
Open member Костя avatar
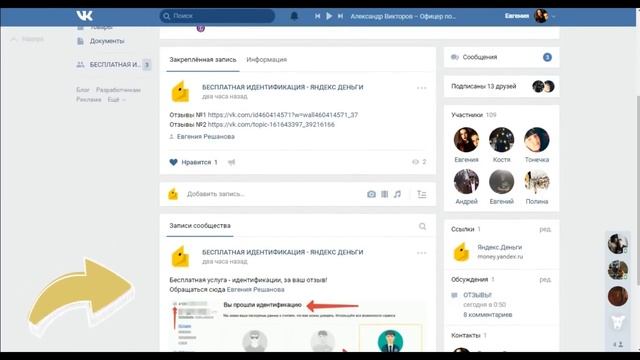click(x=502, y=140)
